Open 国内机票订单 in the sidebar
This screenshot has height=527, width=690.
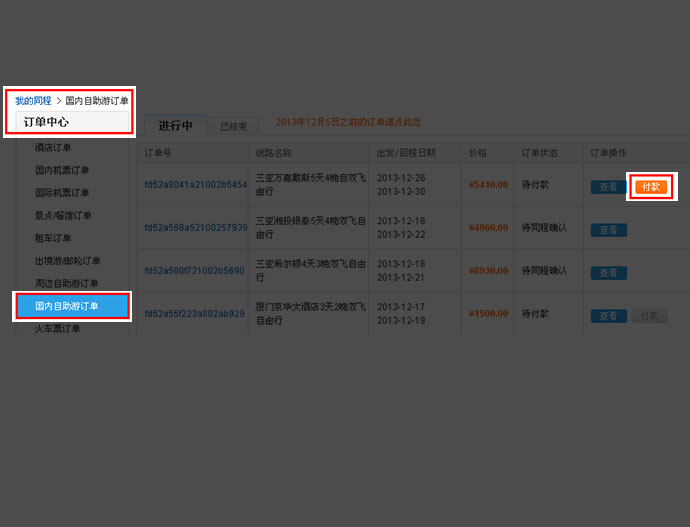pos(62,170)
